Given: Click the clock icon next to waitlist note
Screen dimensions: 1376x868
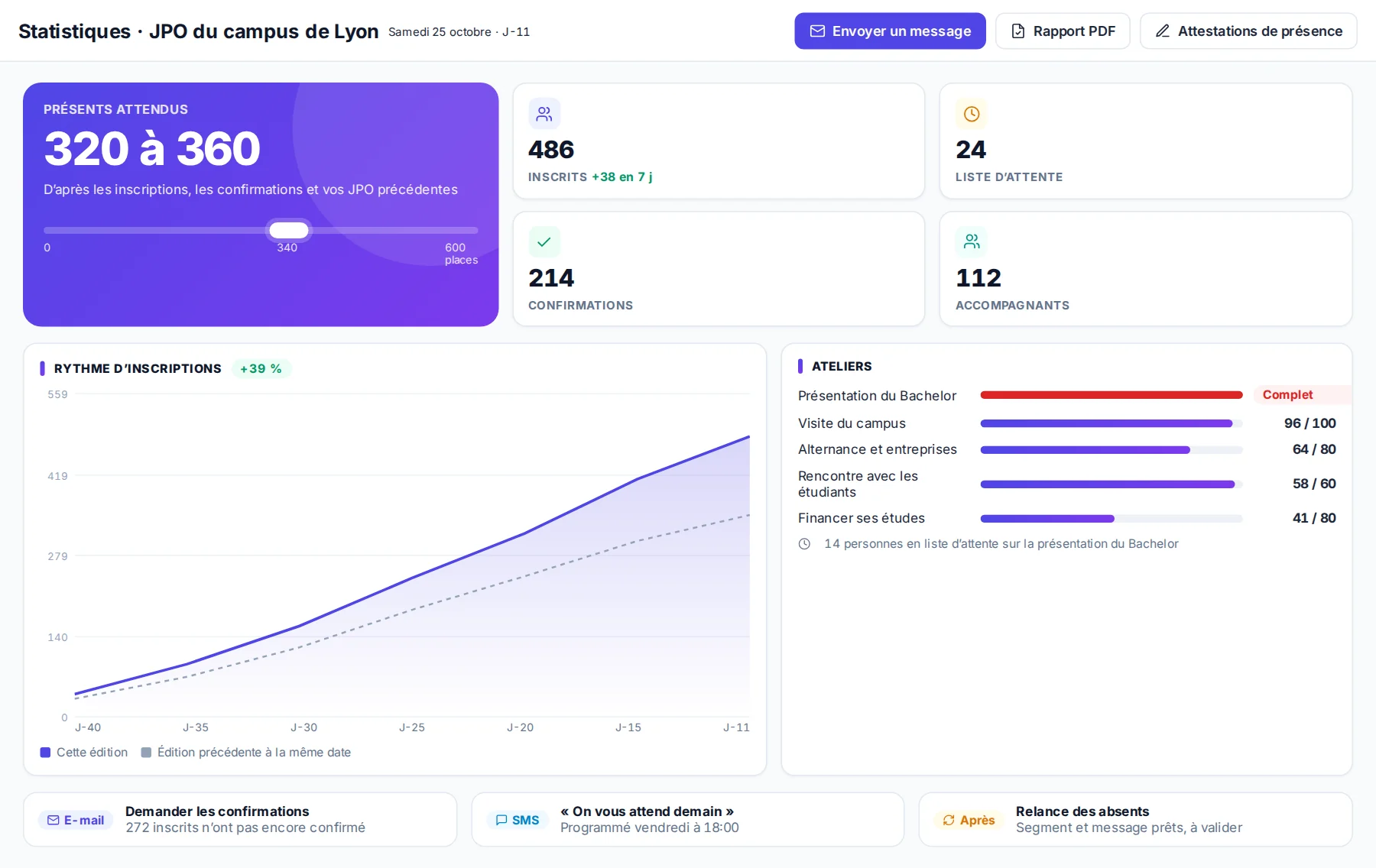Looking at the screenshot, I should pos(804,544).
